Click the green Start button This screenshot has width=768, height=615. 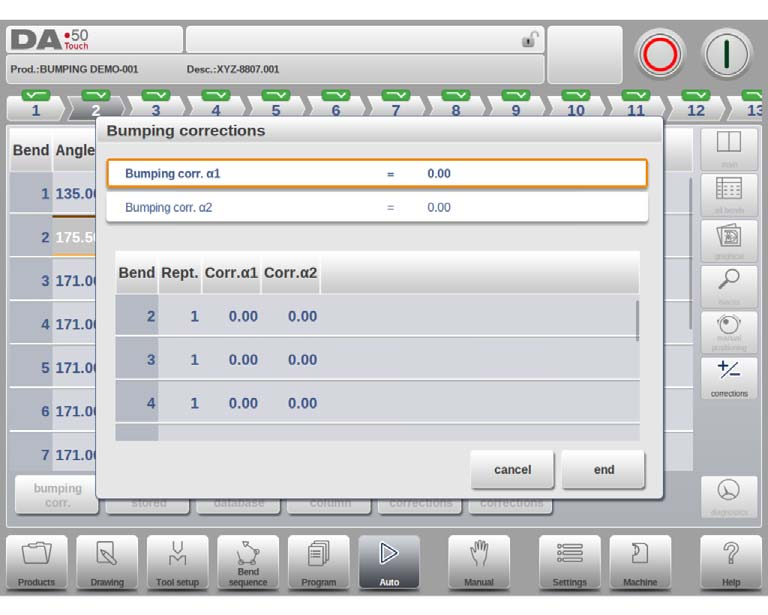726,54
